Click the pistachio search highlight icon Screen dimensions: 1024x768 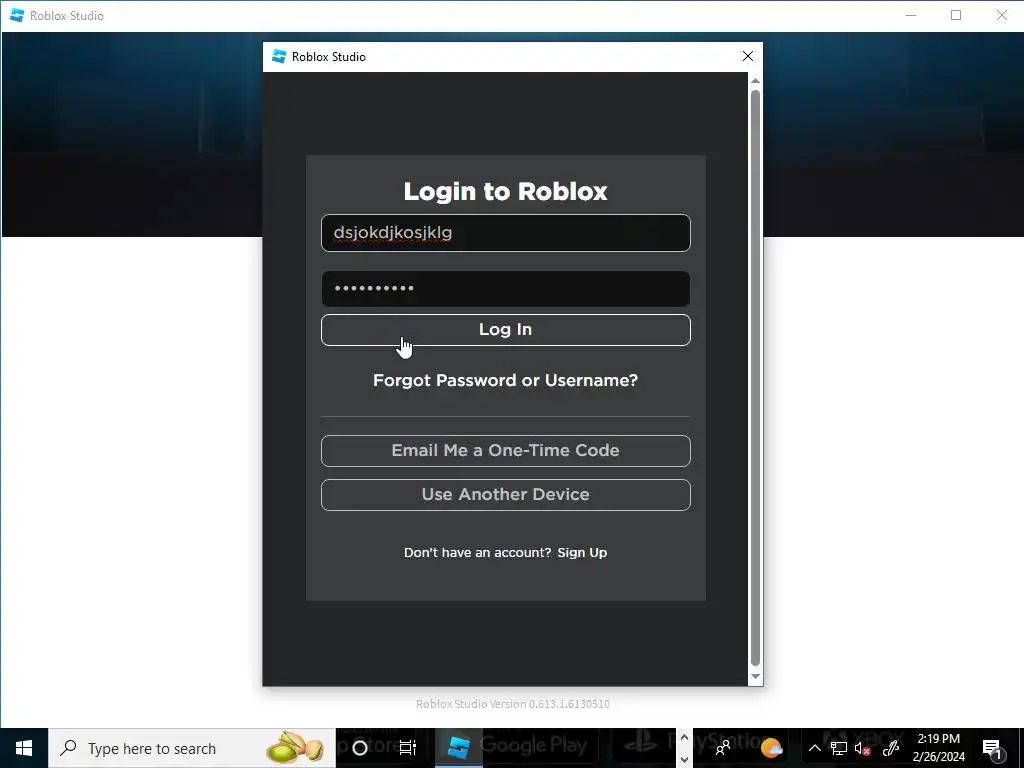tap(295, 748)
